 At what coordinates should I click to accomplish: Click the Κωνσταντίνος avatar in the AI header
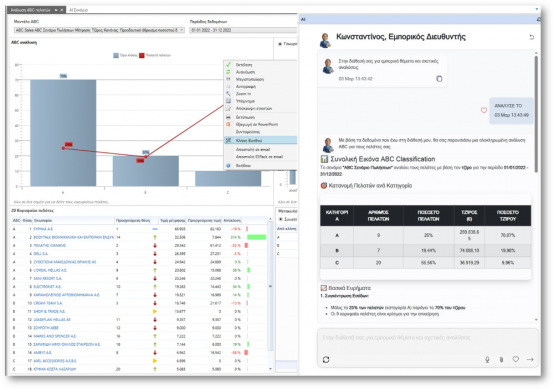(325, 40)
